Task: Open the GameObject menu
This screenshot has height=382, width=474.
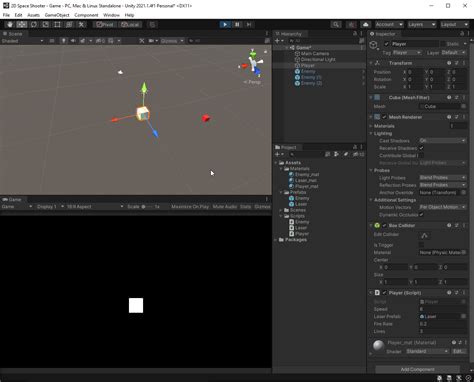Action: coord(57,15)
